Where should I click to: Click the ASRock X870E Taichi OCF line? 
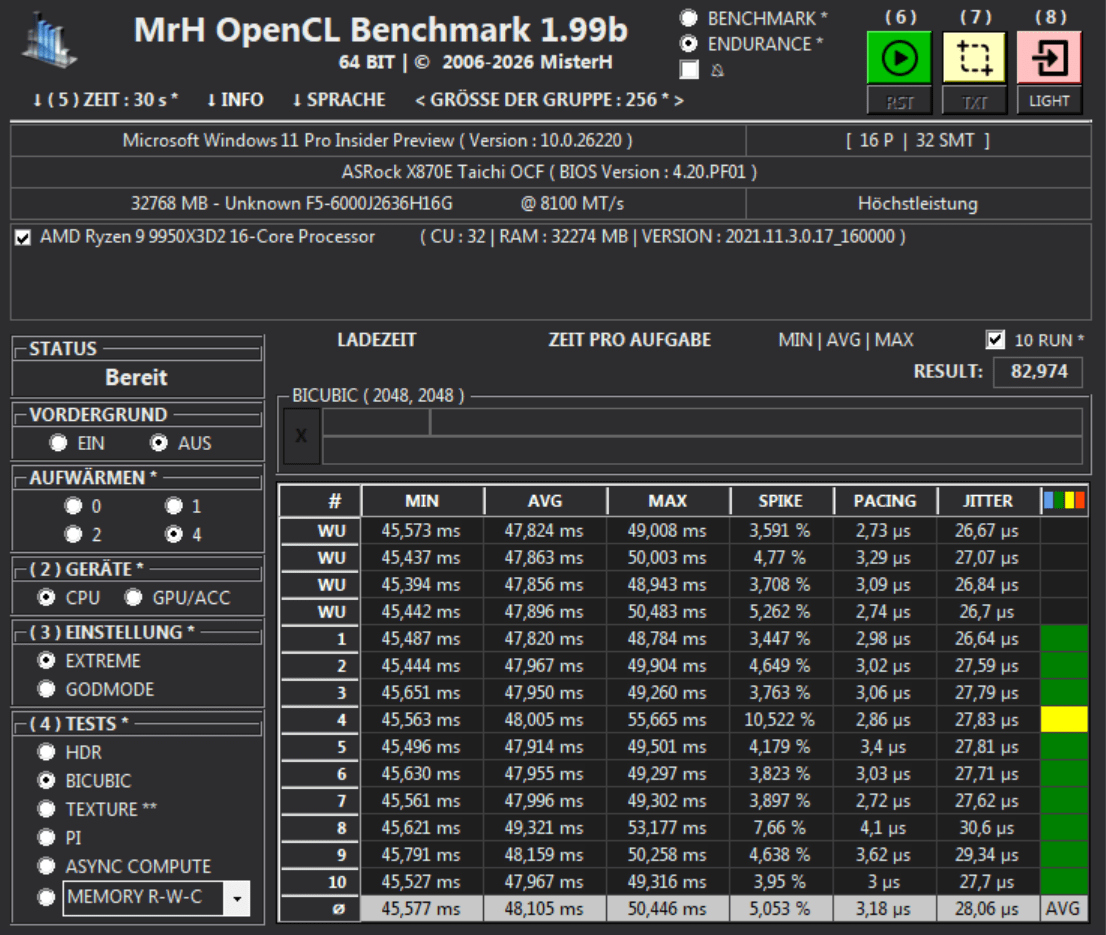549,172
